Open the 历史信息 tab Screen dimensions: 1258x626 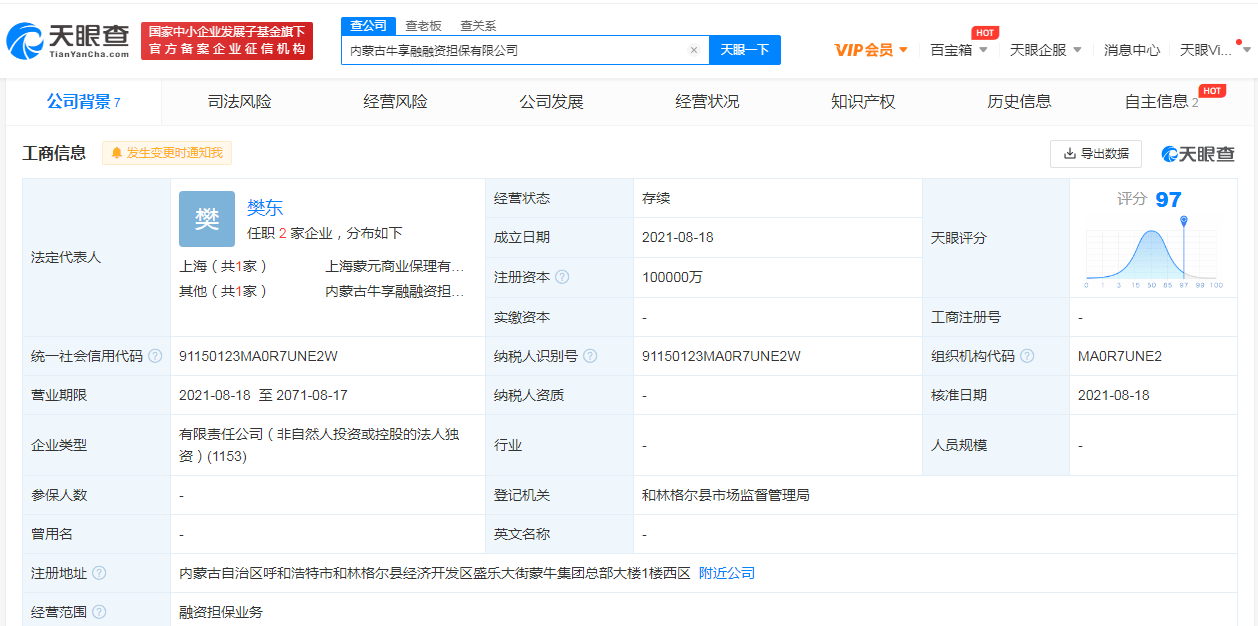(1019, 101)
